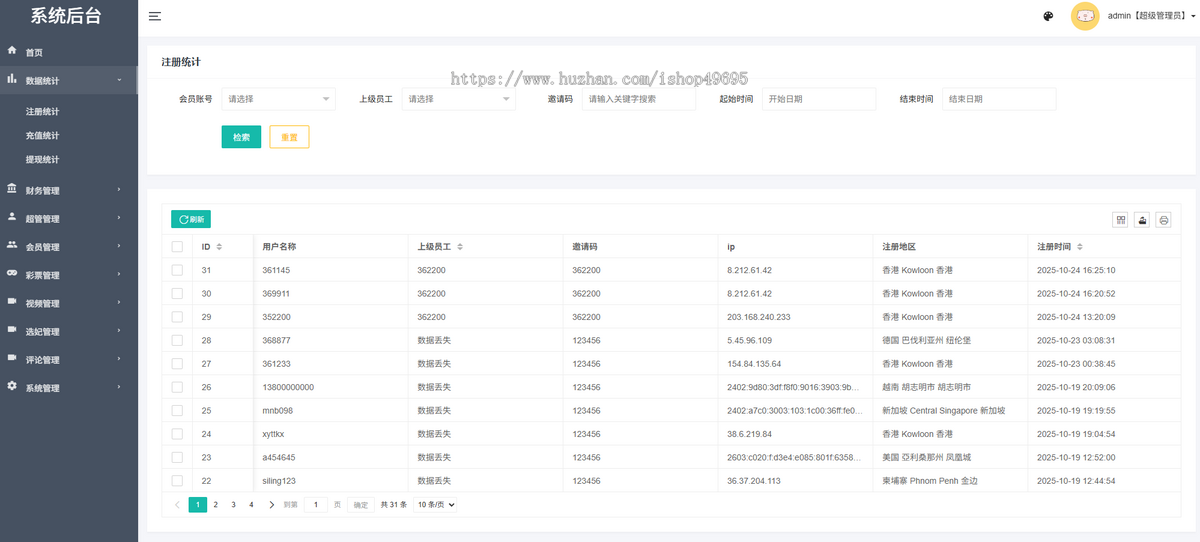Click the green 检索 search button
The height and width of the screenshot is (542, 1200).
click(x=241, y=137)
